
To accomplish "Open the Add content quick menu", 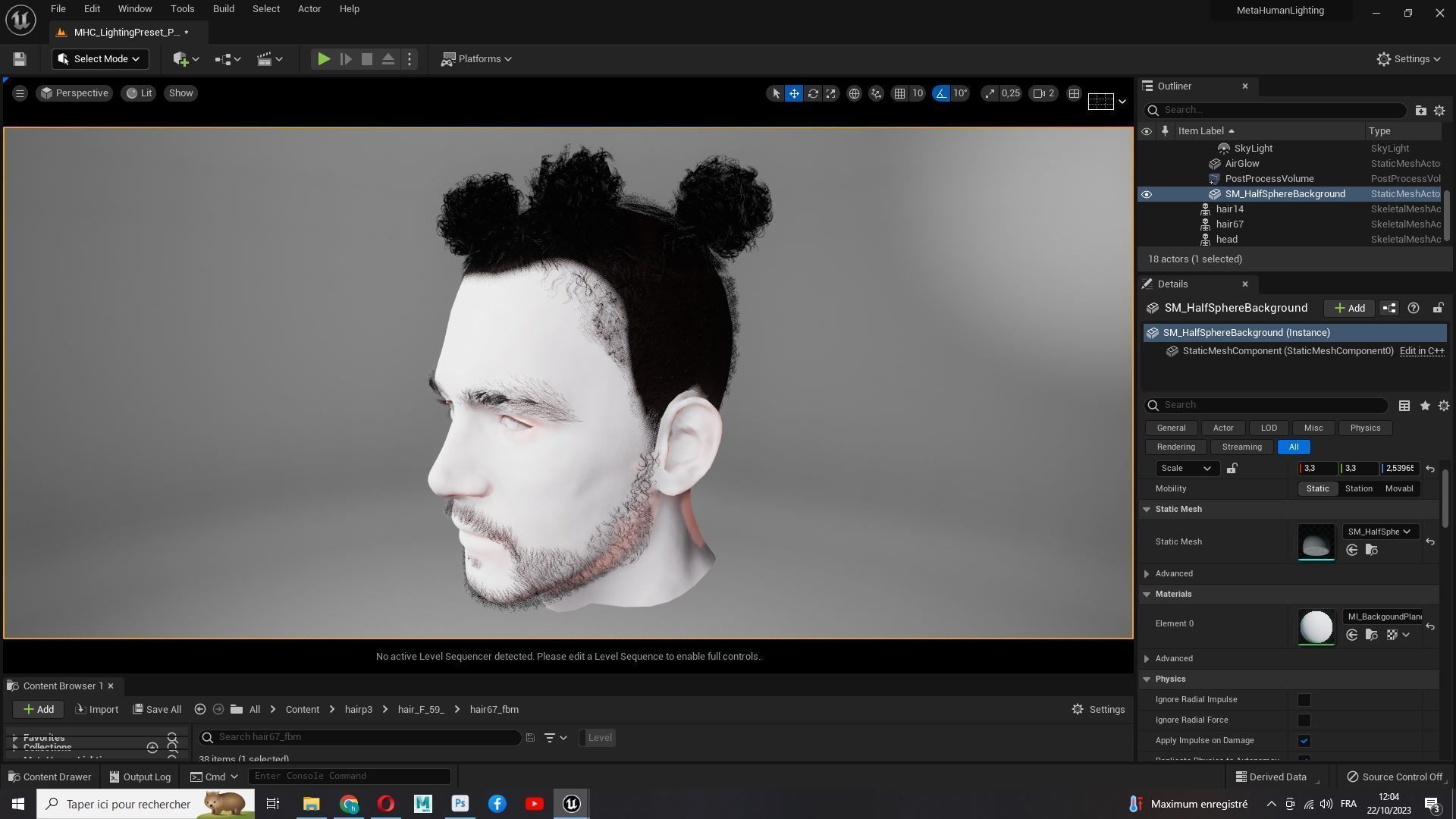I will (186, 59).
